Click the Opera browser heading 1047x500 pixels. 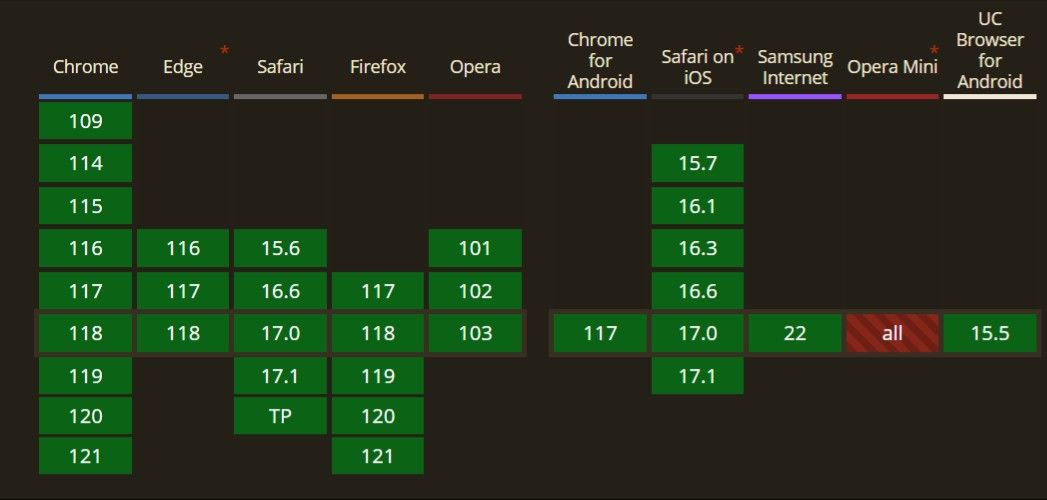pyautogui.click(x=475, y=67)
